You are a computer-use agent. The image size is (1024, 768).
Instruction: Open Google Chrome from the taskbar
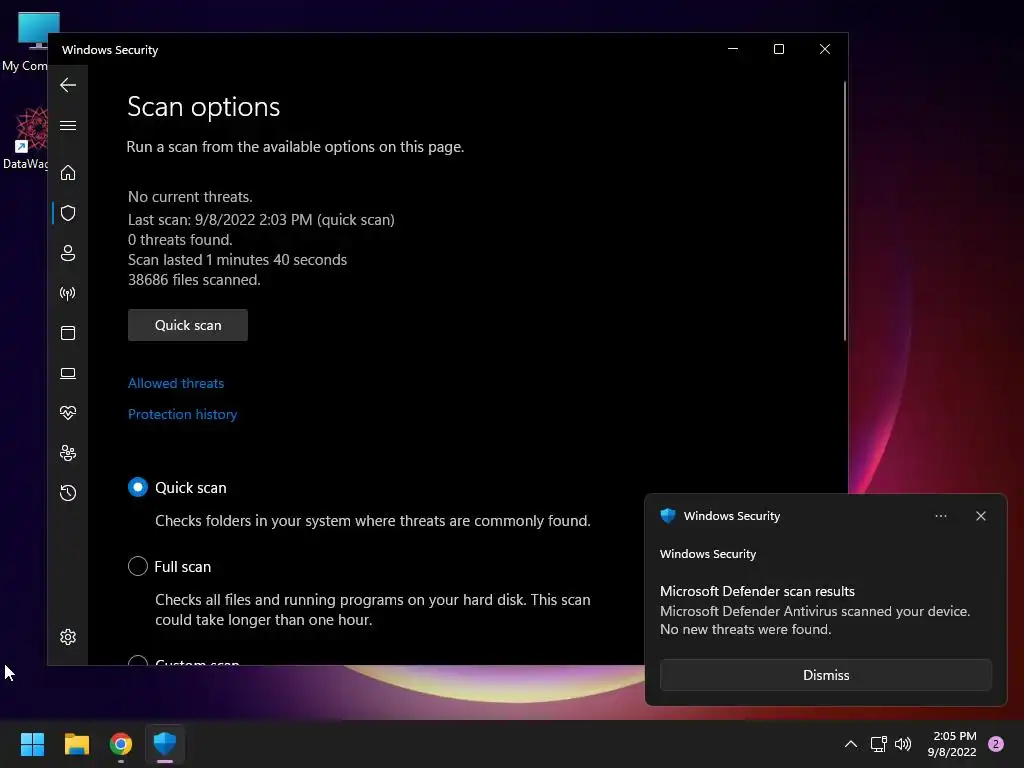coord(121,744)
